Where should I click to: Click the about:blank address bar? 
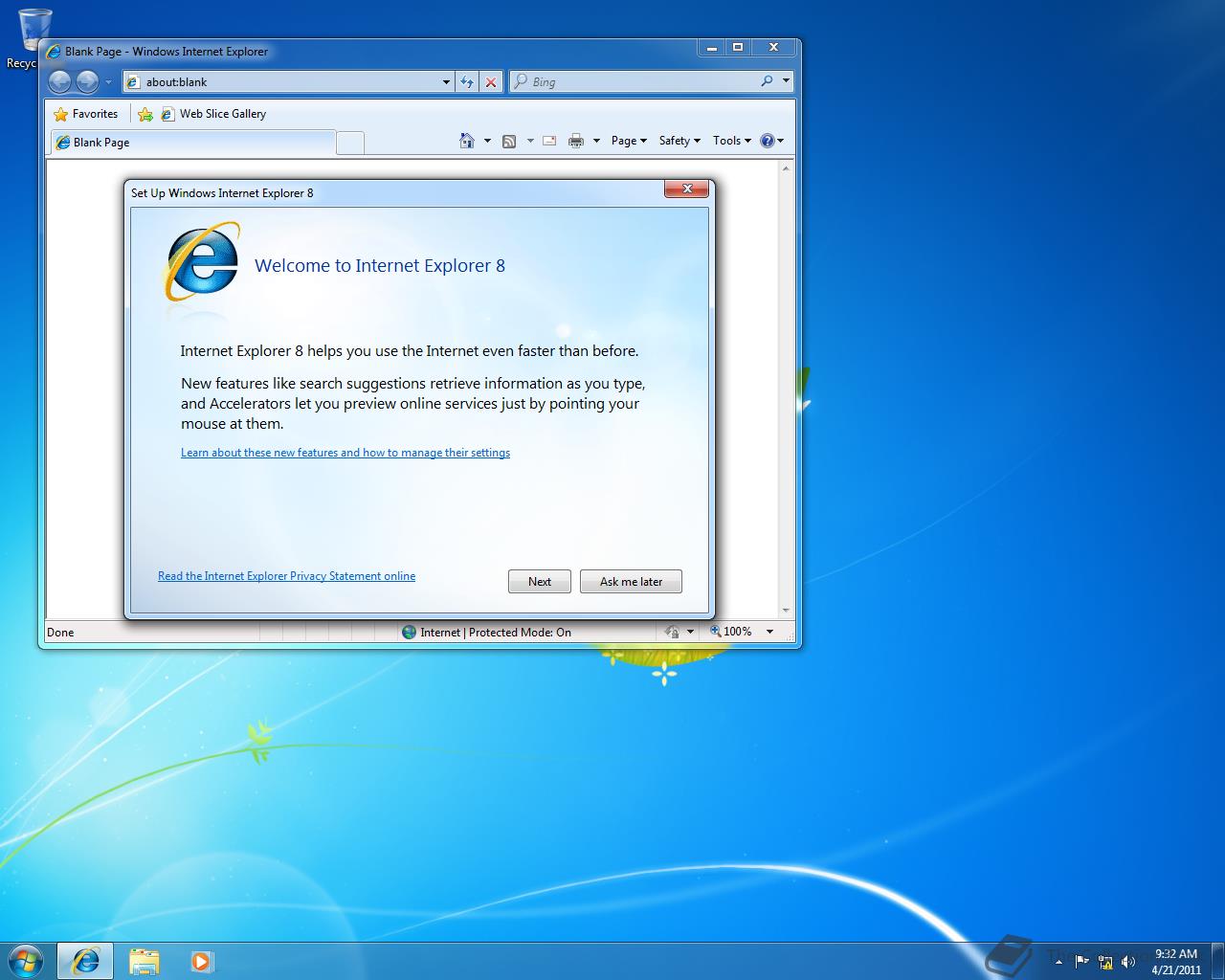tap(287, 81)
